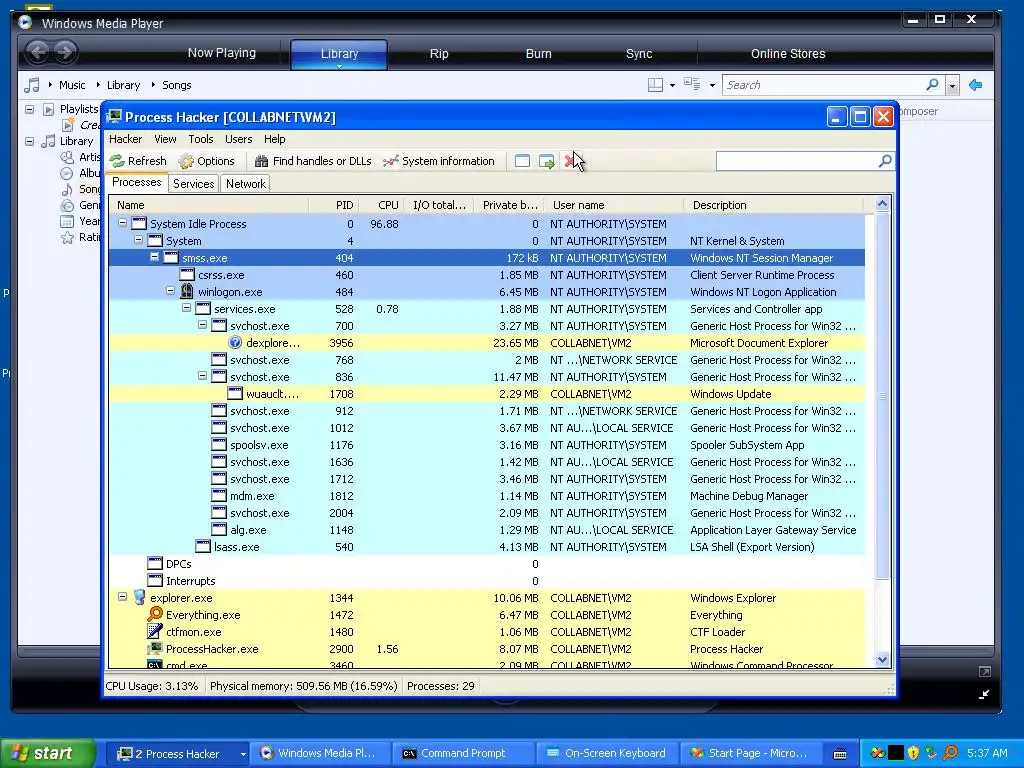Click the security shield tray icon
The width and height of the screenshot is (1024, 768).
click(914, 753)
